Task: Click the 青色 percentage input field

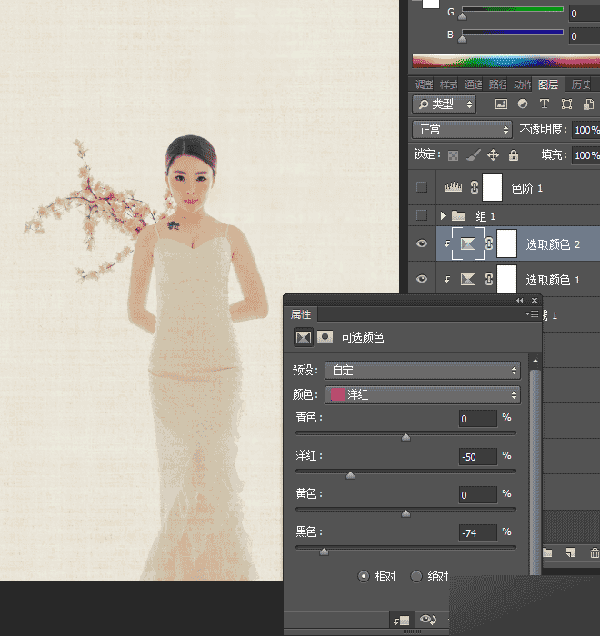Action: point(478,418)
